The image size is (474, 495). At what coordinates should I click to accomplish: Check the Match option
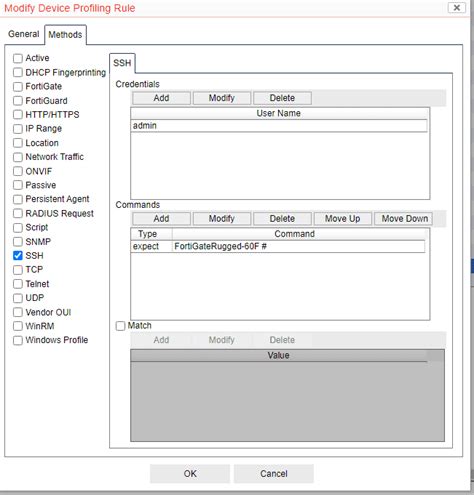click(120, 326)
